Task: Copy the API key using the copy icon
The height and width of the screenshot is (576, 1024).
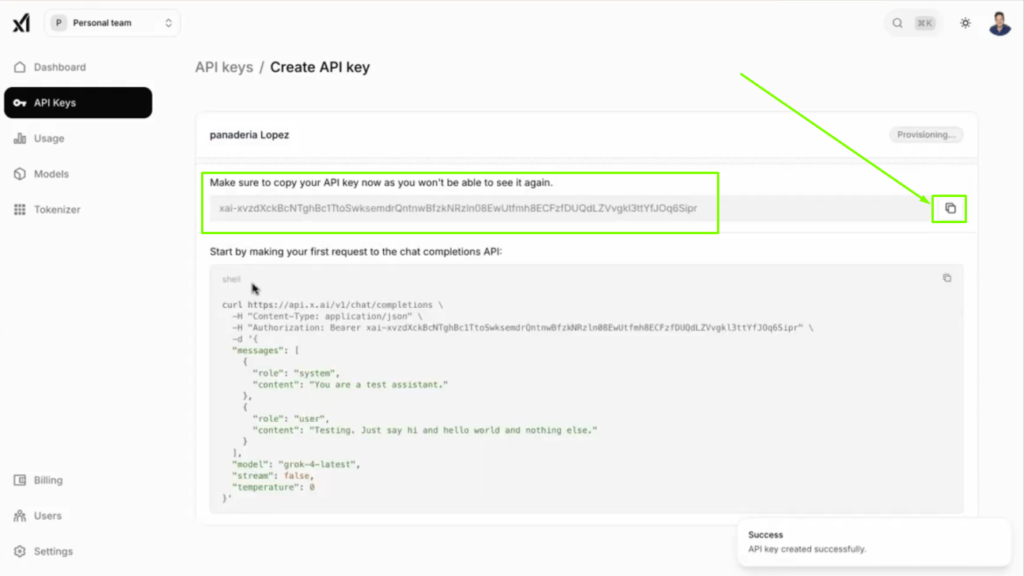Action: click(x=947, y=208)
